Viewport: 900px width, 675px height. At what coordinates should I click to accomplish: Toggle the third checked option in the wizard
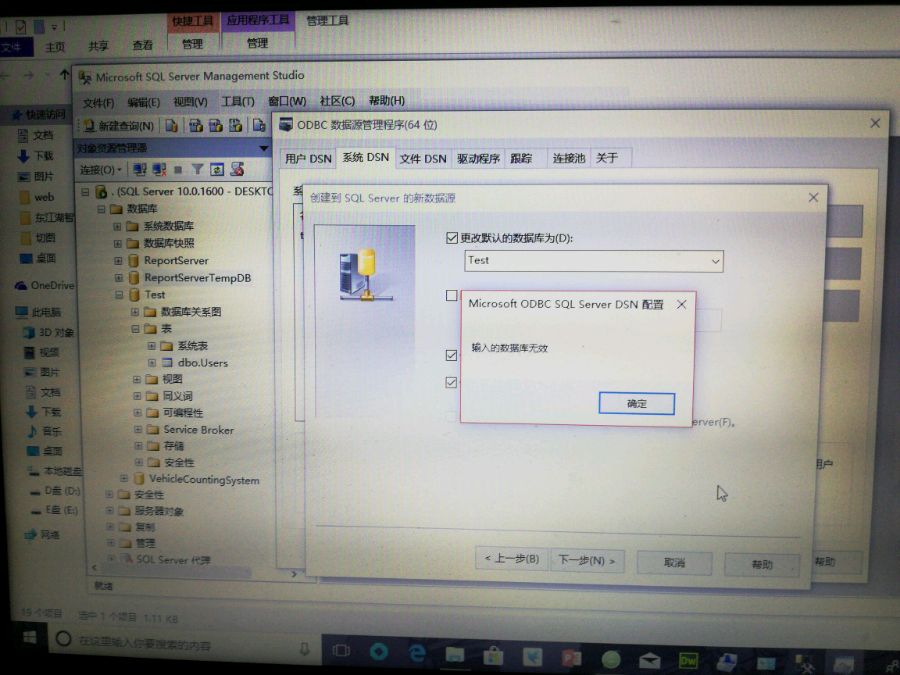coord(451,355)
